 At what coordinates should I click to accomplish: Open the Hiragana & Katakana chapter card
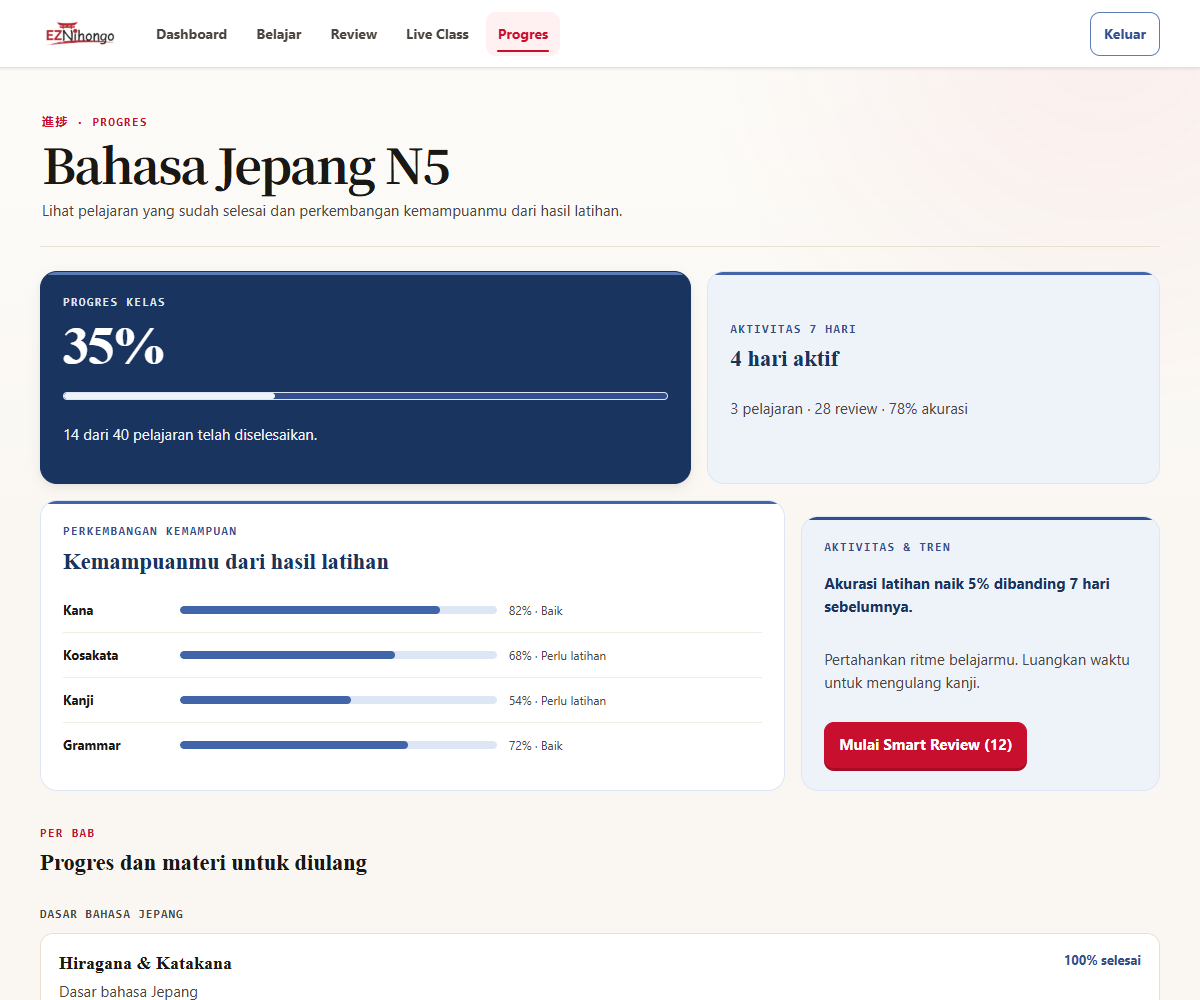(x=600, y=967)
